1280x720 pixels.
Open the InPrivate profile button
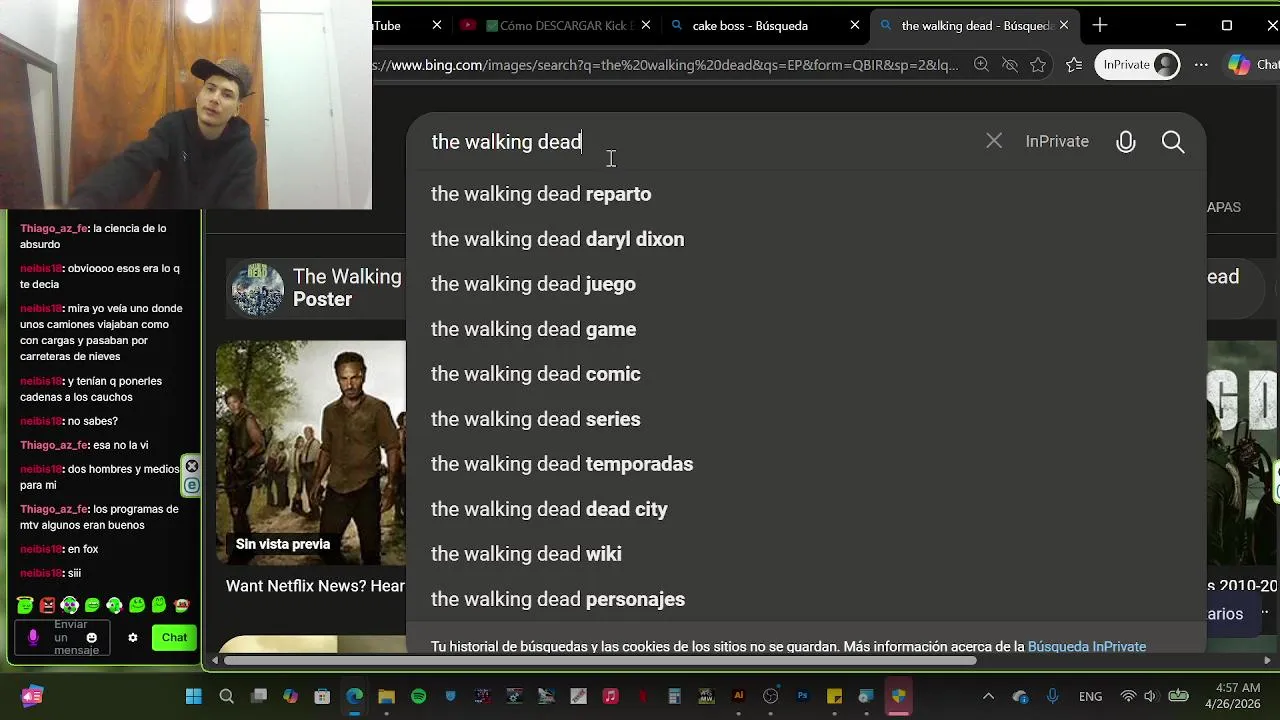[x=1137, y=65]
